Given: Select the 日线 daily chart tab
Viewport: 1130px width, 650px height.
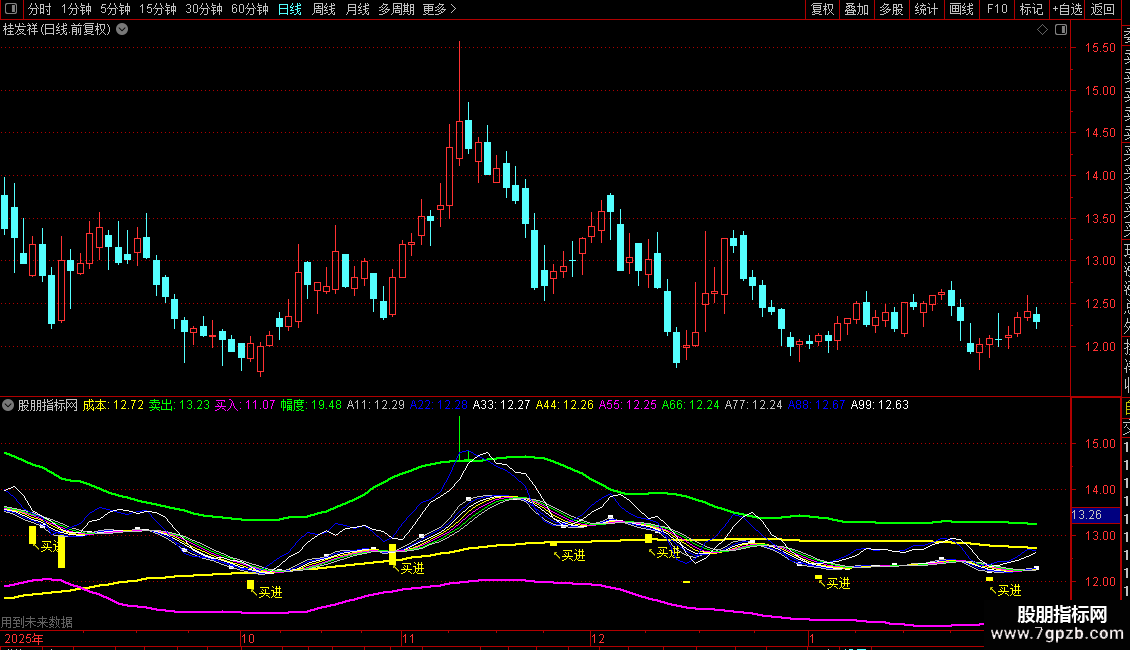Looking at the screenshot, I should tap(290, 9).
